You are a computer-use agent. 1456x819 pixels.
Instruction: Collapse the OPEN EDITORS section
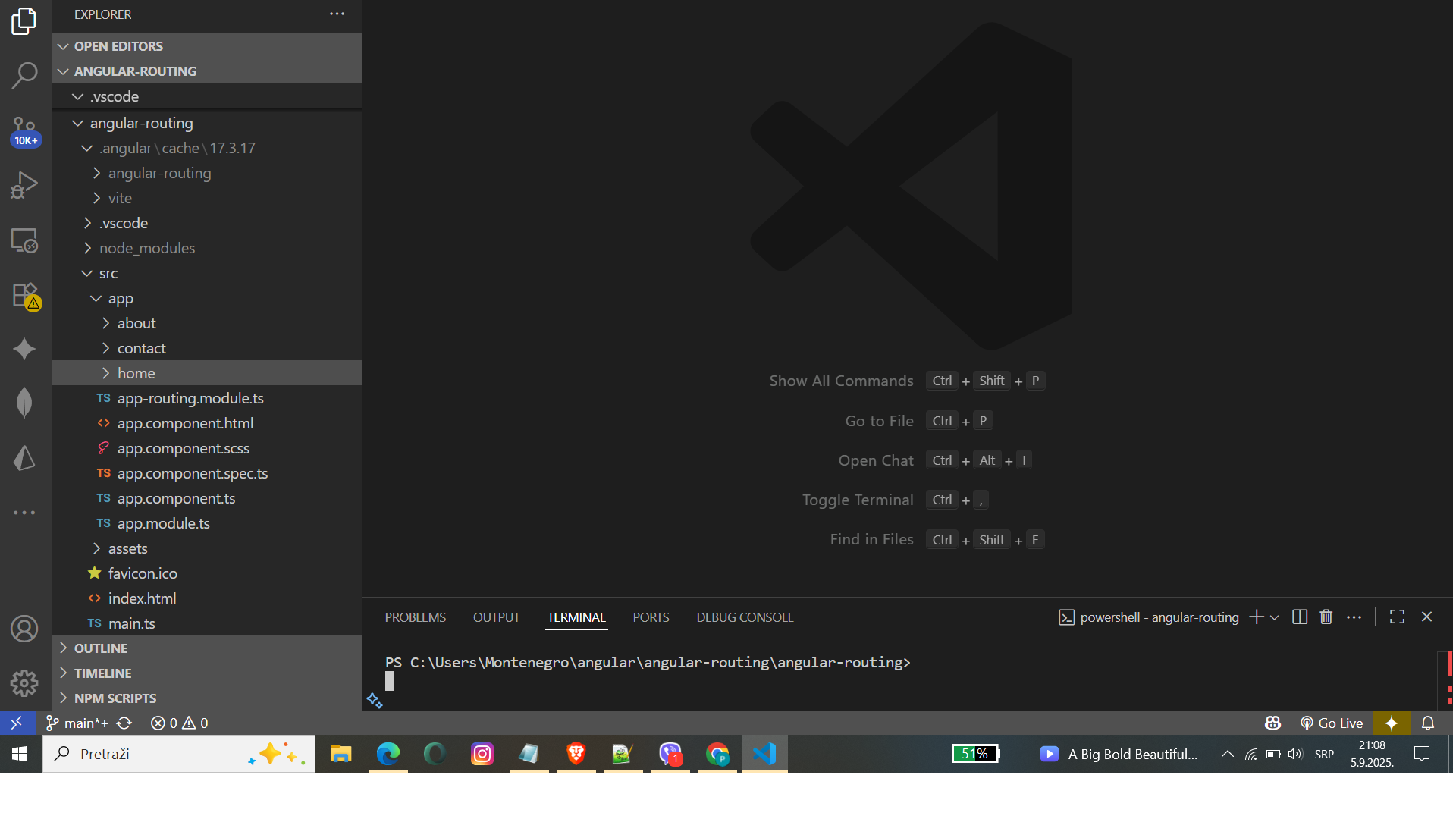[207, 46]
